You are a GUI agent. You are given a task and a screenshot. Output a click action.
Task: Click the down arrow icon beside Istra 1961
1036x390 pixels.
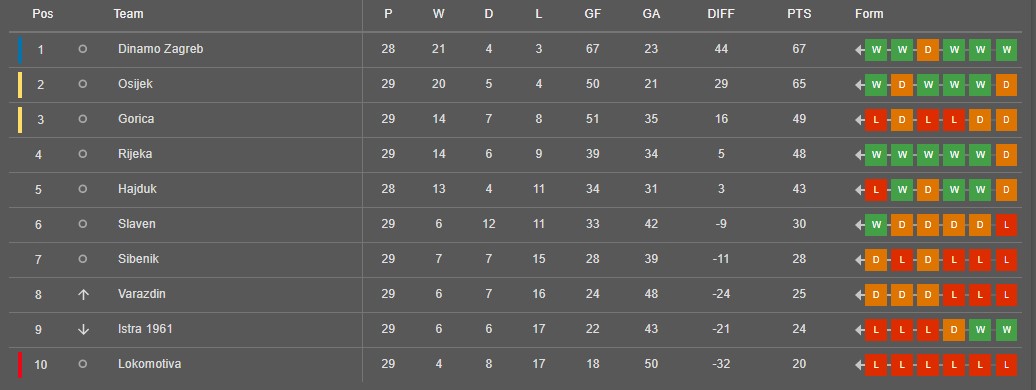point(83,329)
